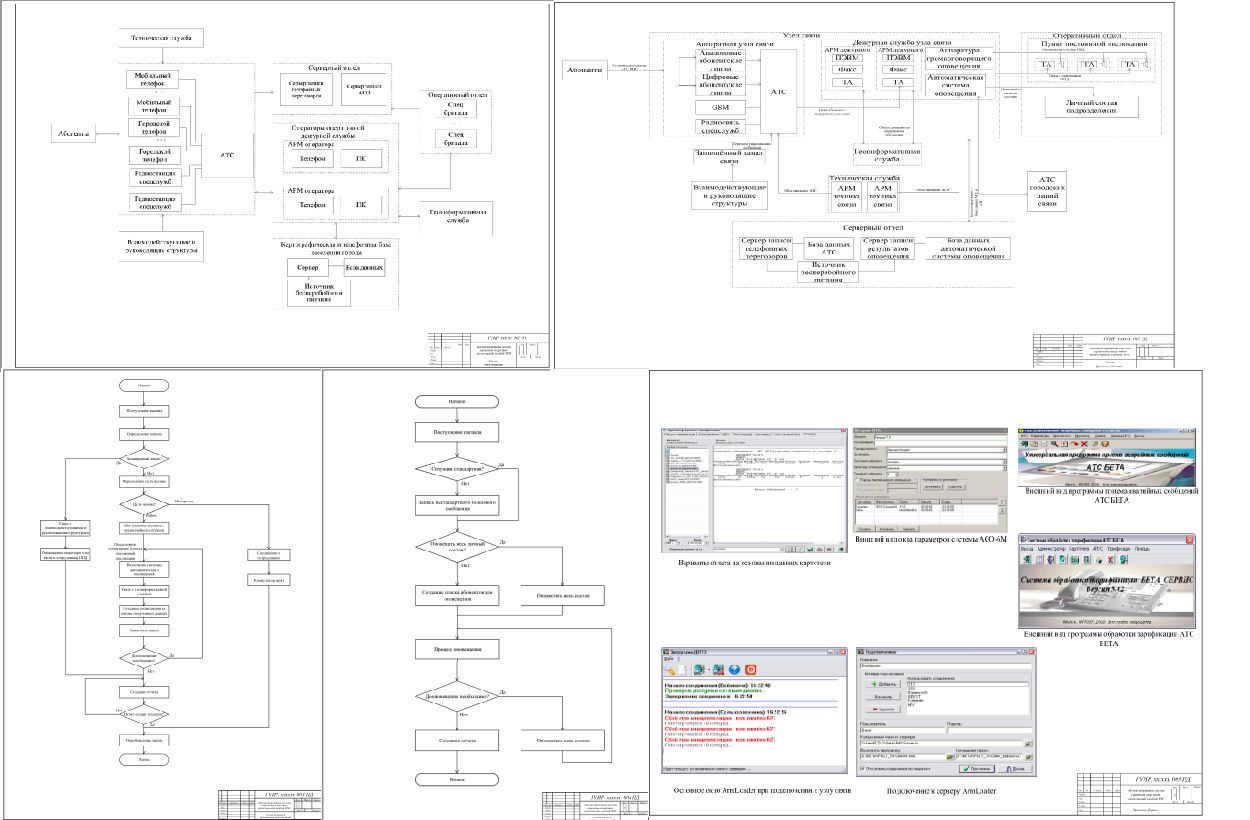Click the magnifier icon in АТС БЕТА emergency toolbar
Screen dimensions: 1250x820
tap(1054, 444)
